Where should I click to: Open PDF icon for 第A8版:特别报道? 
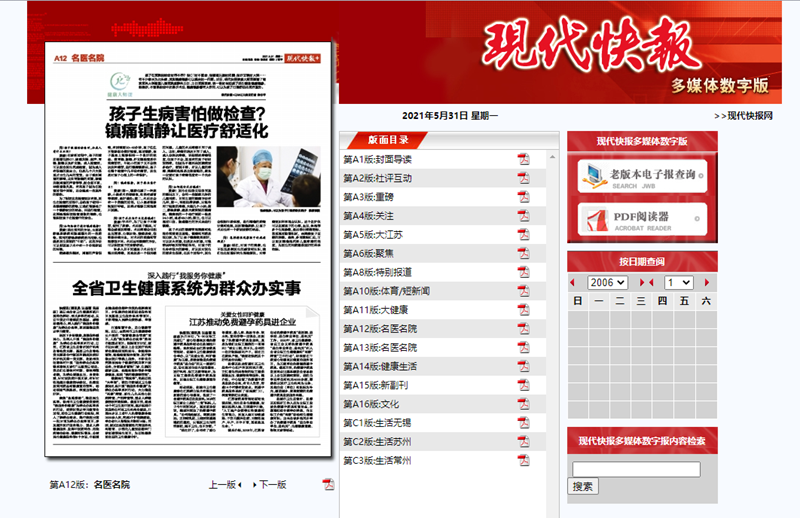click(523, 272)
